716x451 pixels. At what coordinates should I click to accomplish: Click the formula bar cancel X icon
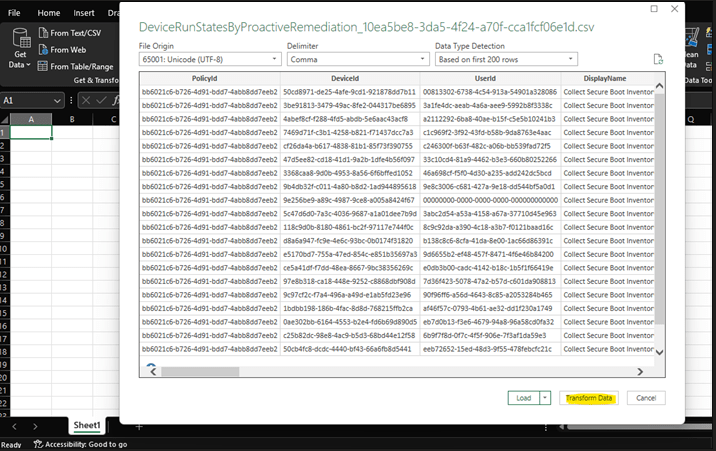click(x=86, y=100)
